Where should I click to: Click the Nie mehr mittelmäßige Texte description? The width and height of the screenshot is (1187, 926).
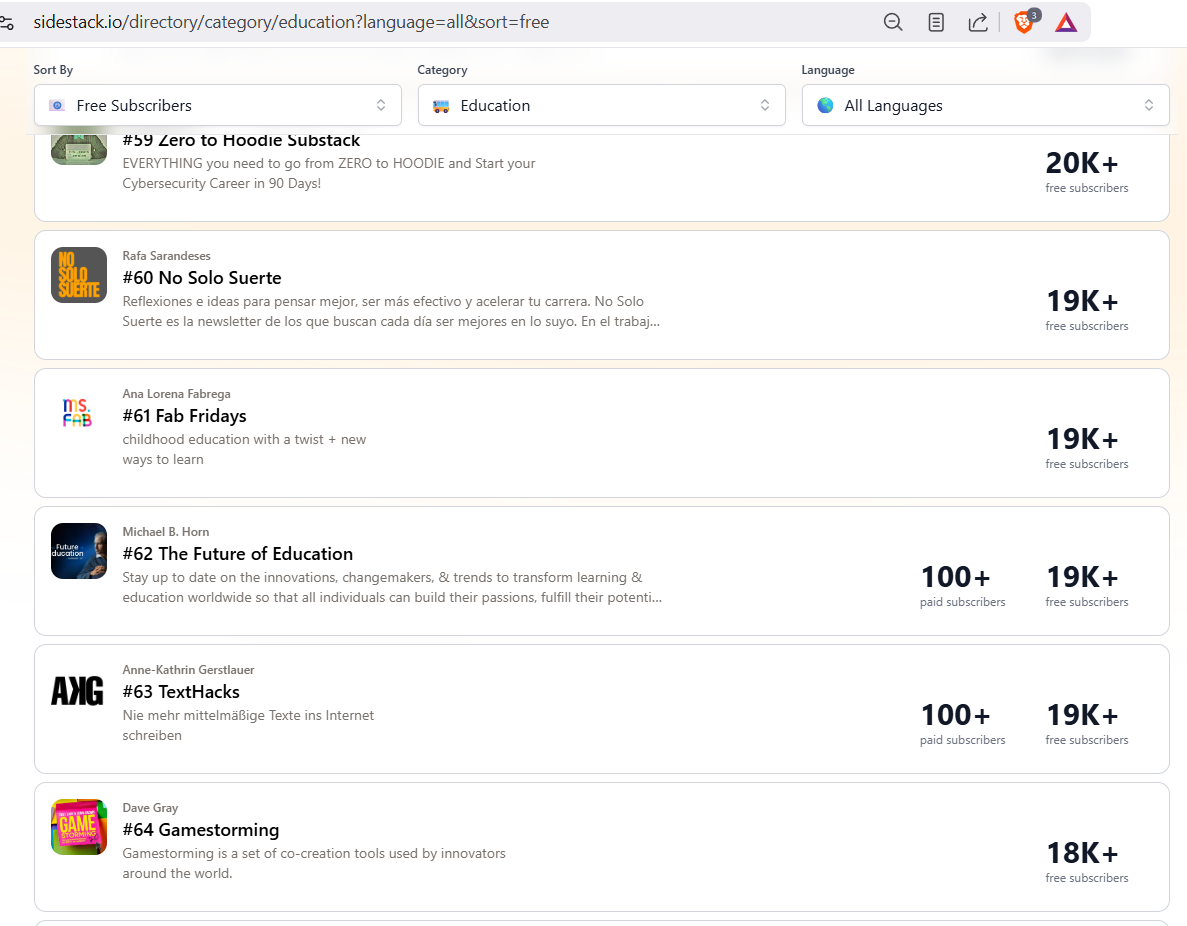[248, 725]
